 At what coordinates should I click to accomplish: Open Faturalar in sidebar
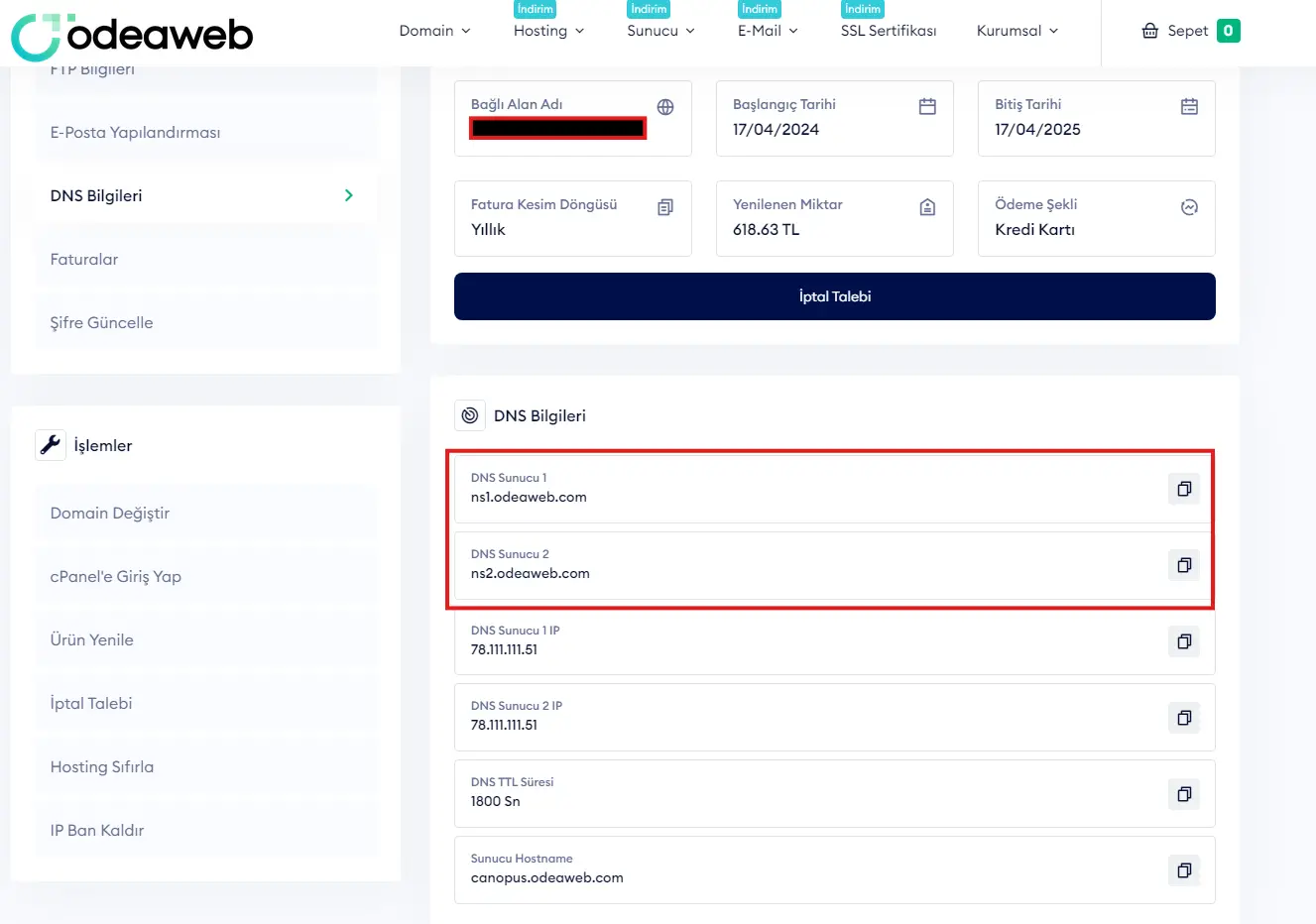[206, 260]
